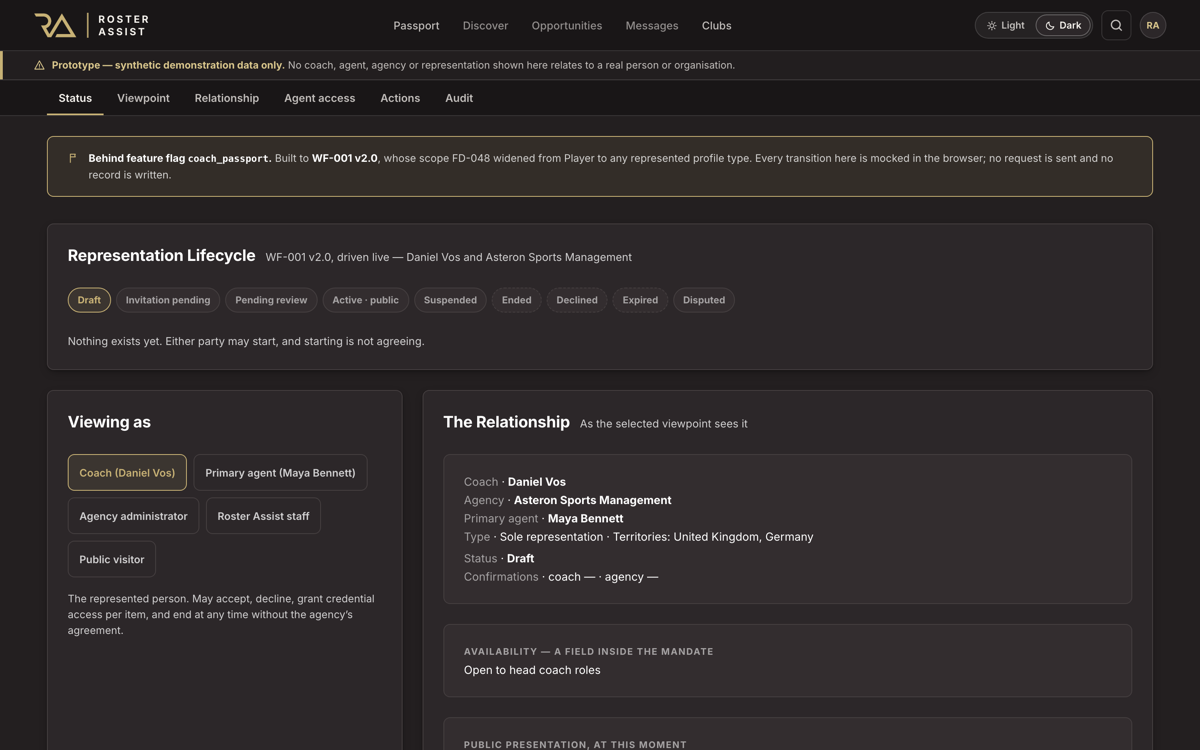Open the search icon button
1200x750 pixels.
pos(1116,25)
